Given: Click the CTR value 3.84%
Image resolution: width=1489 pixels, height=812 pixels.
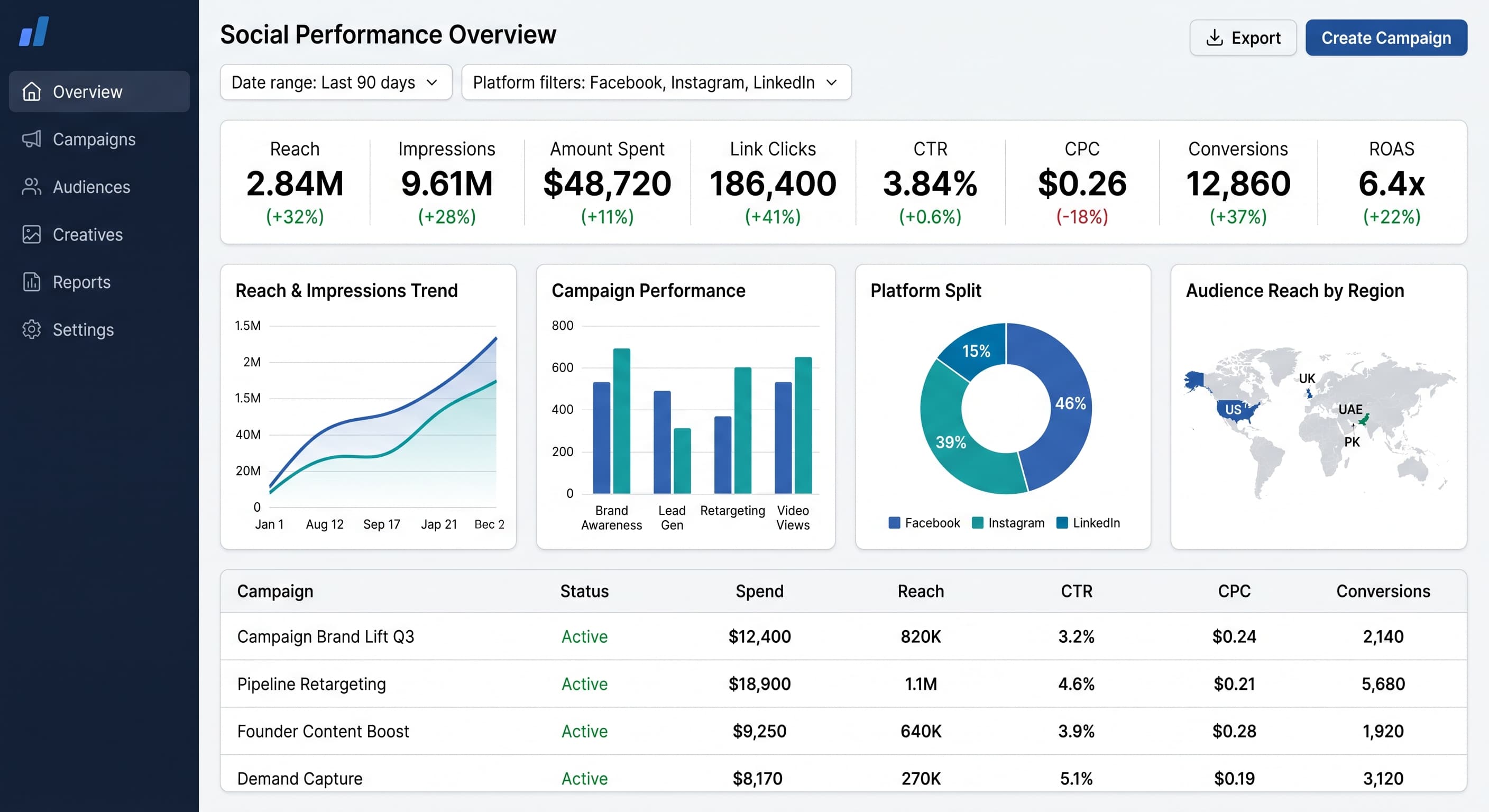Looking at the screenshot, I should [x=930, y=183].
